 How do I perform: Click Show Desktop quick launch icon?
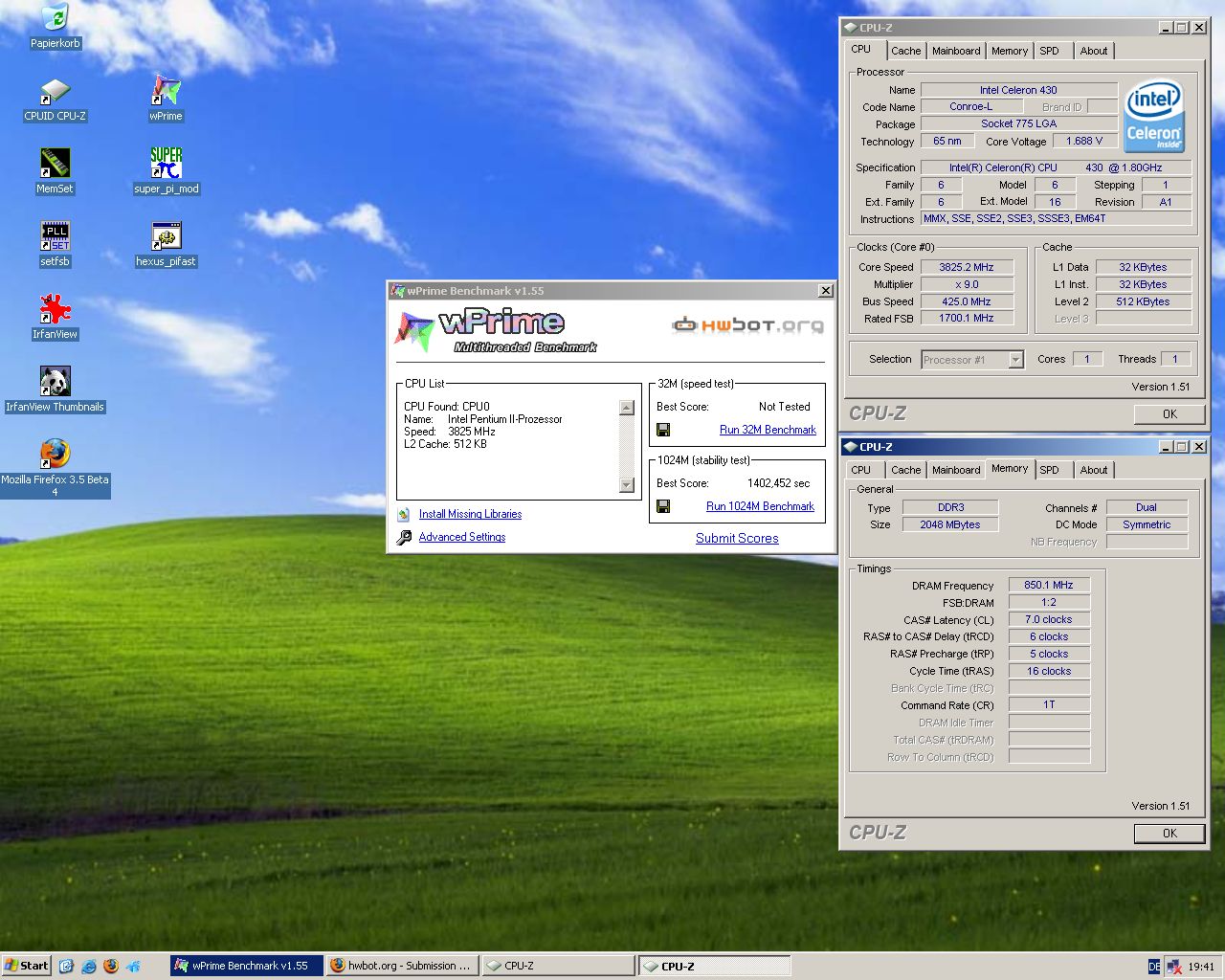(x=66, y=966)
